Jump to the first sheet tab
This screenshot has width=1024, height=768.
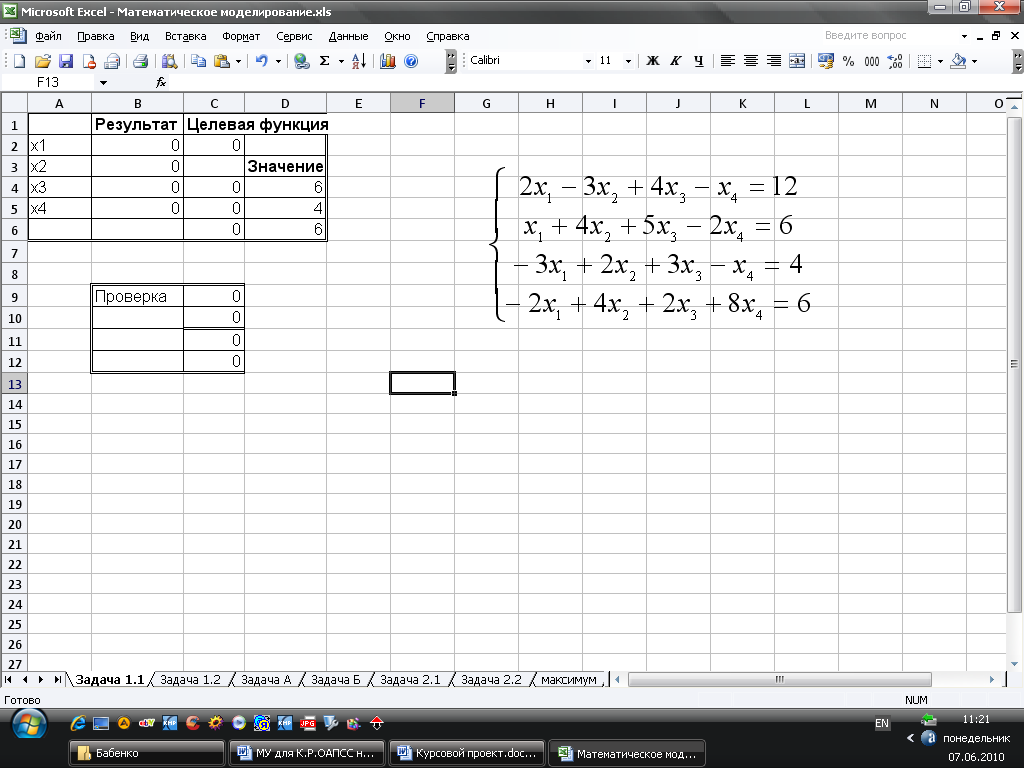click(x=8, y=680)
